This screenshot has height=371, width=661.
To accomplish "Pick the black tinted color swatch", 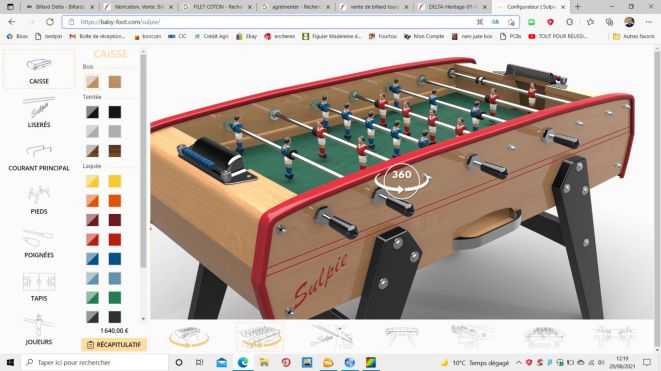I will (x=114, y=112).
